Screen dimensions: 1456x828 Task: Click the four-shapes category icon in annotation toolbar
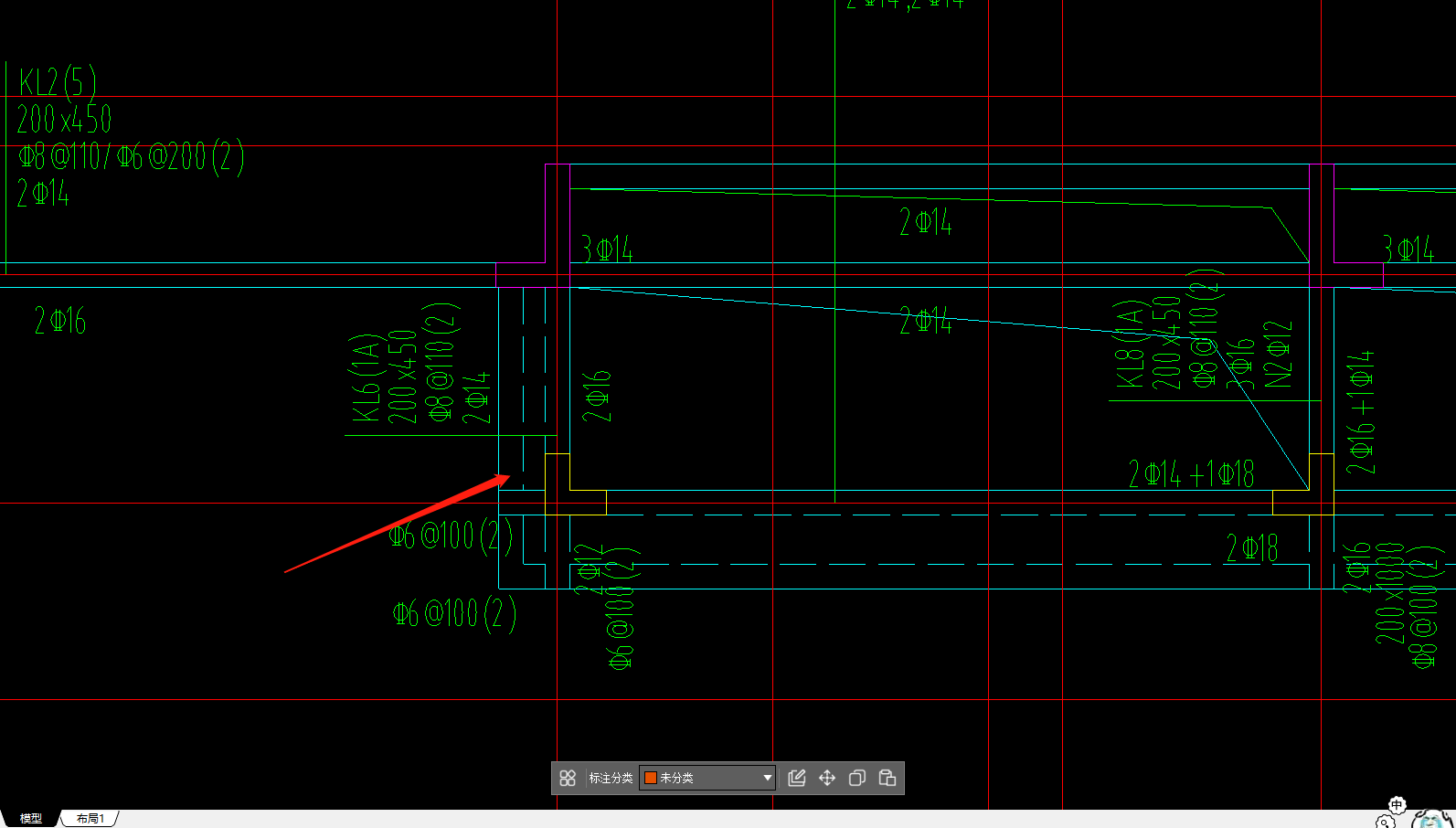coord(568,778)
